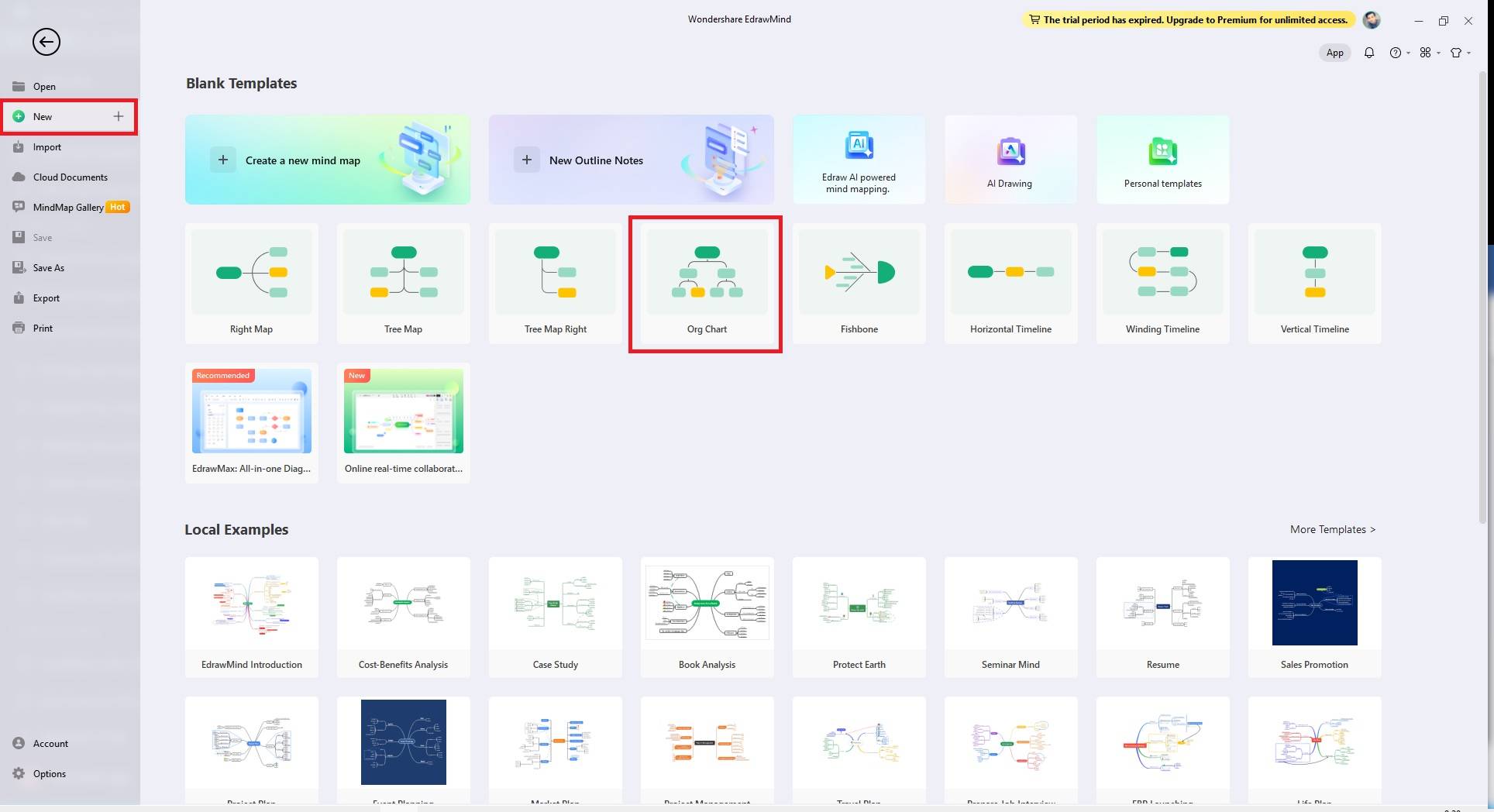Choose the Tree Map blank template
Image resolution: width=1494 pixels, height=812 pixels.
tap(404, 284)
